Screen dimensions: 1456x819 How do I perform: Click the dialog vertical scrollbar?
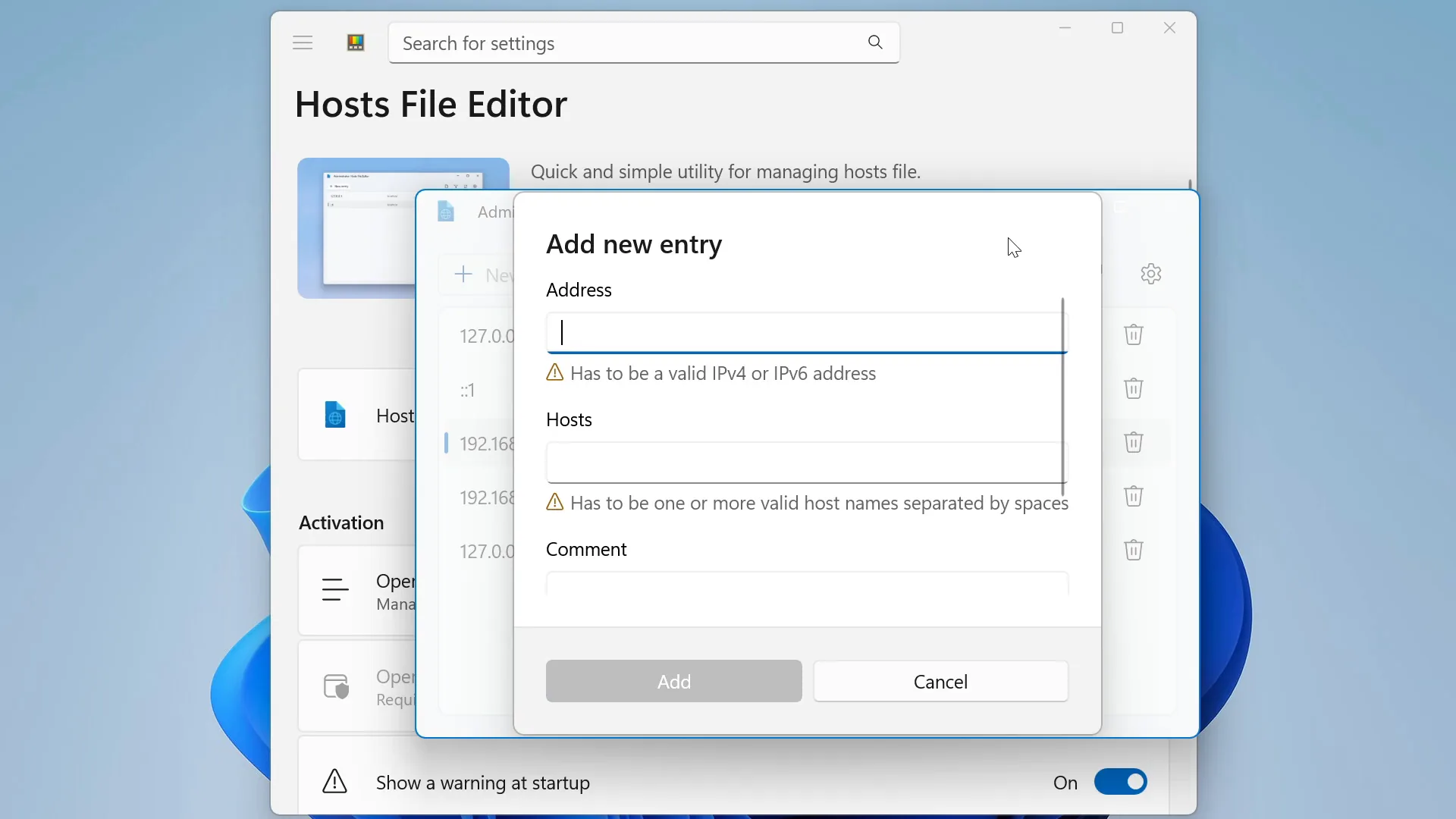click(1062, 396)
